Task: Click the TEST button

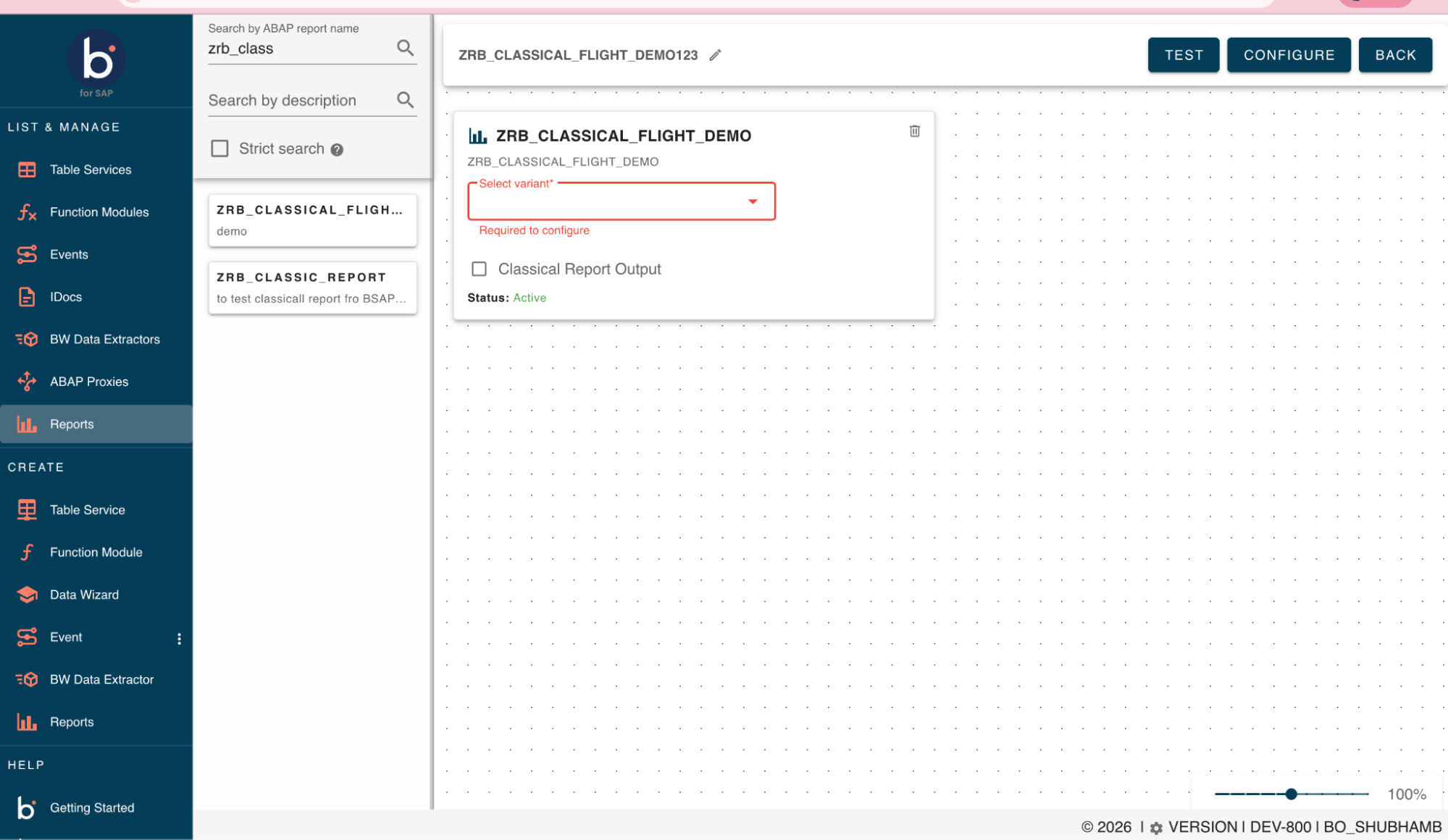Action: [1184, 55]
